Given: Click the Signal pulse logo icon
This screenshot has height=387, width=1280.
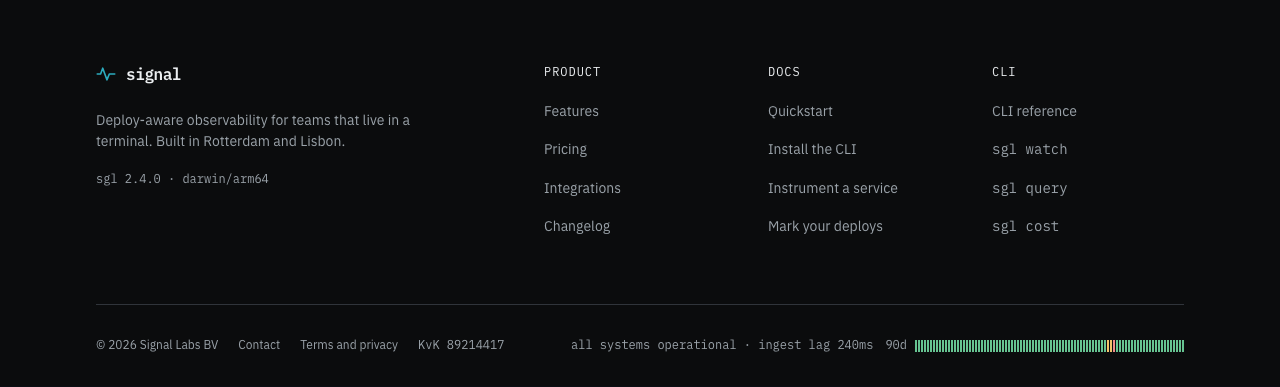Looking at the screenshot, I should pos(106,74).
